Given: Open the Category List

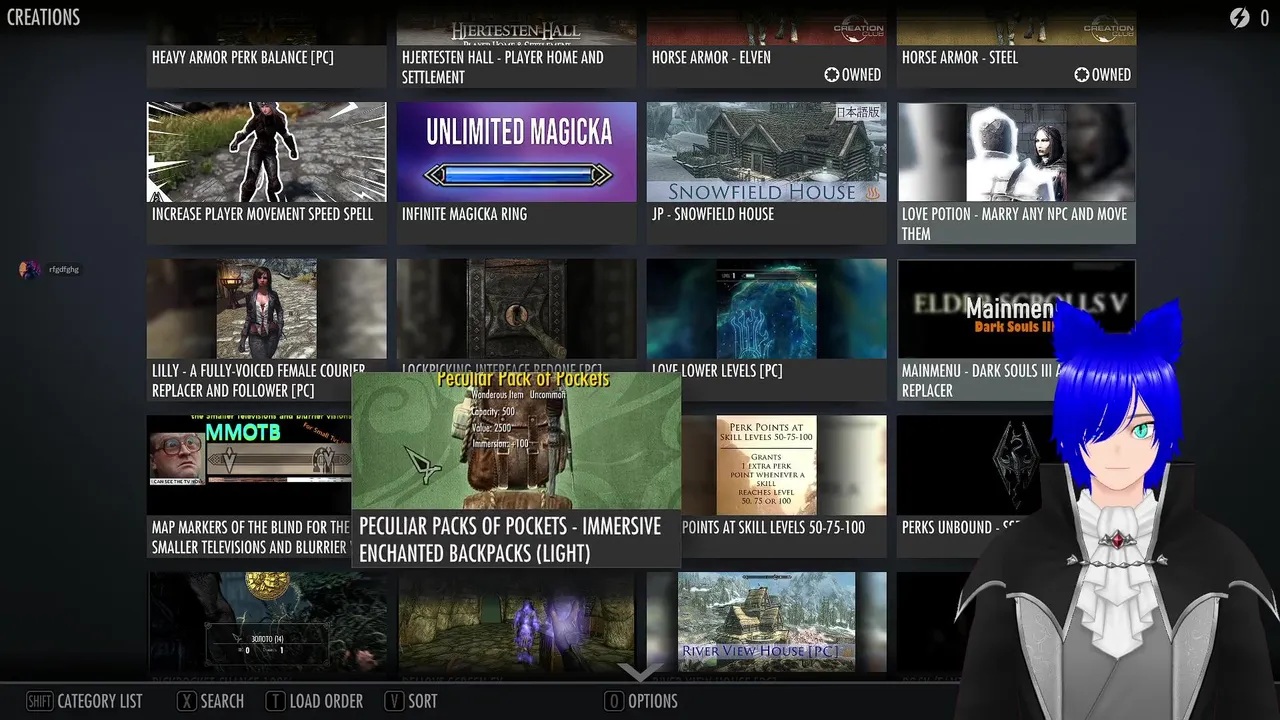Looking at the screenshot, I should pyautogui.click(x=85, y=701).
